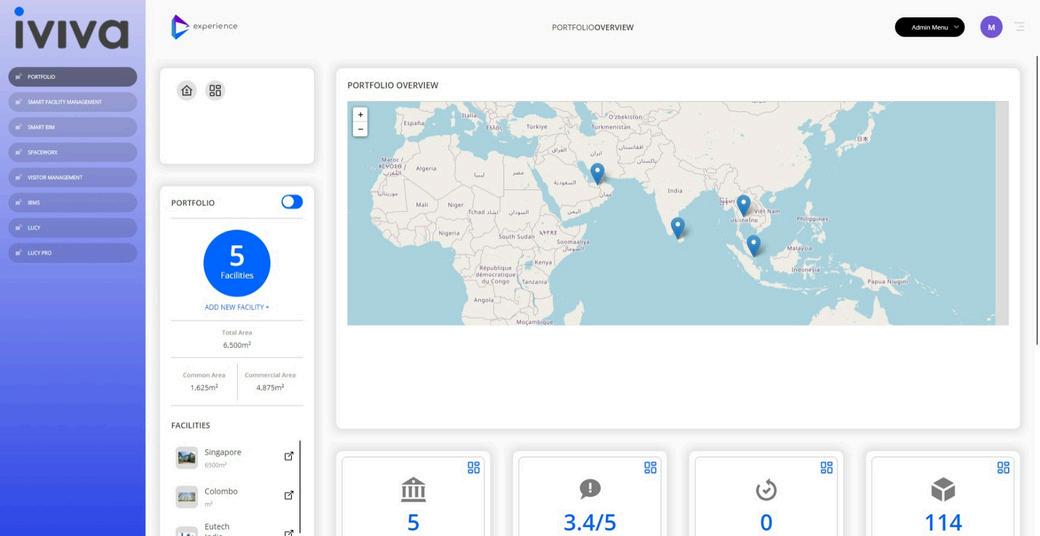Viewport: 1040px width, 536px height.
Task: Zoom in on the map
Action: point(360,115)
